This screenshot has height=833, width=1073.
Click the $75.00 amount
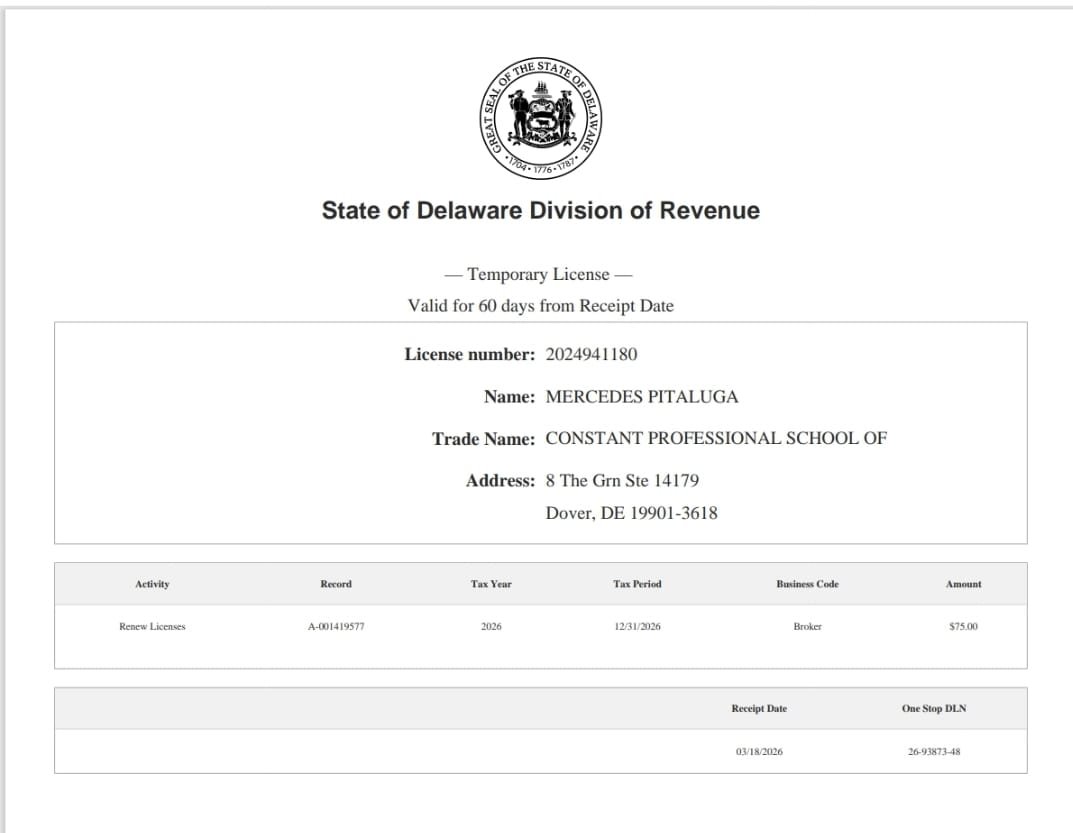pyautogui.click(x=963, y=627)
